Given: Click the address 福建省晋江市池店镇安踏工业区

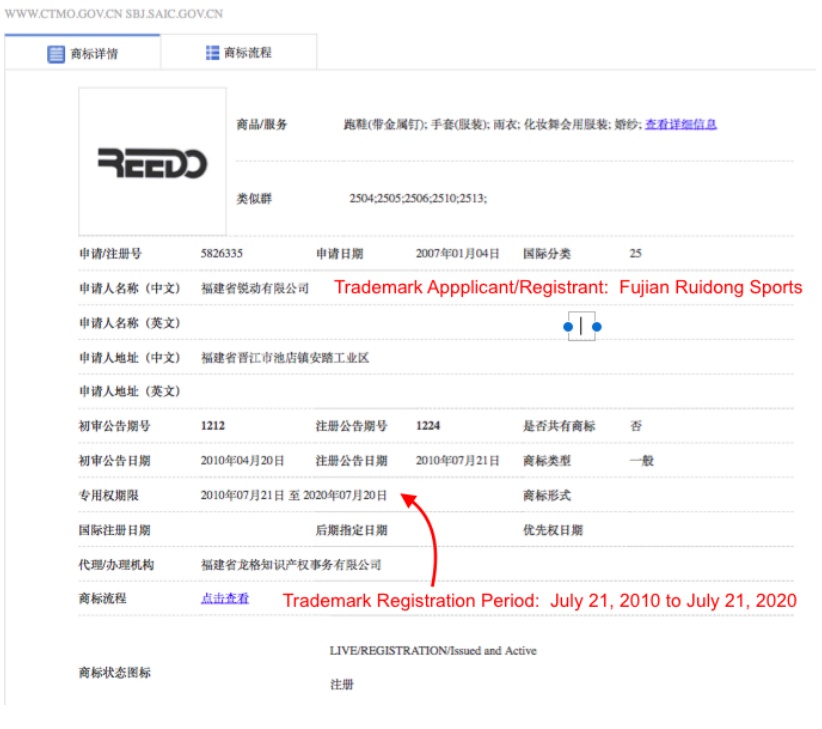Looking at the screenshot, I should click(x=285, y=358).
